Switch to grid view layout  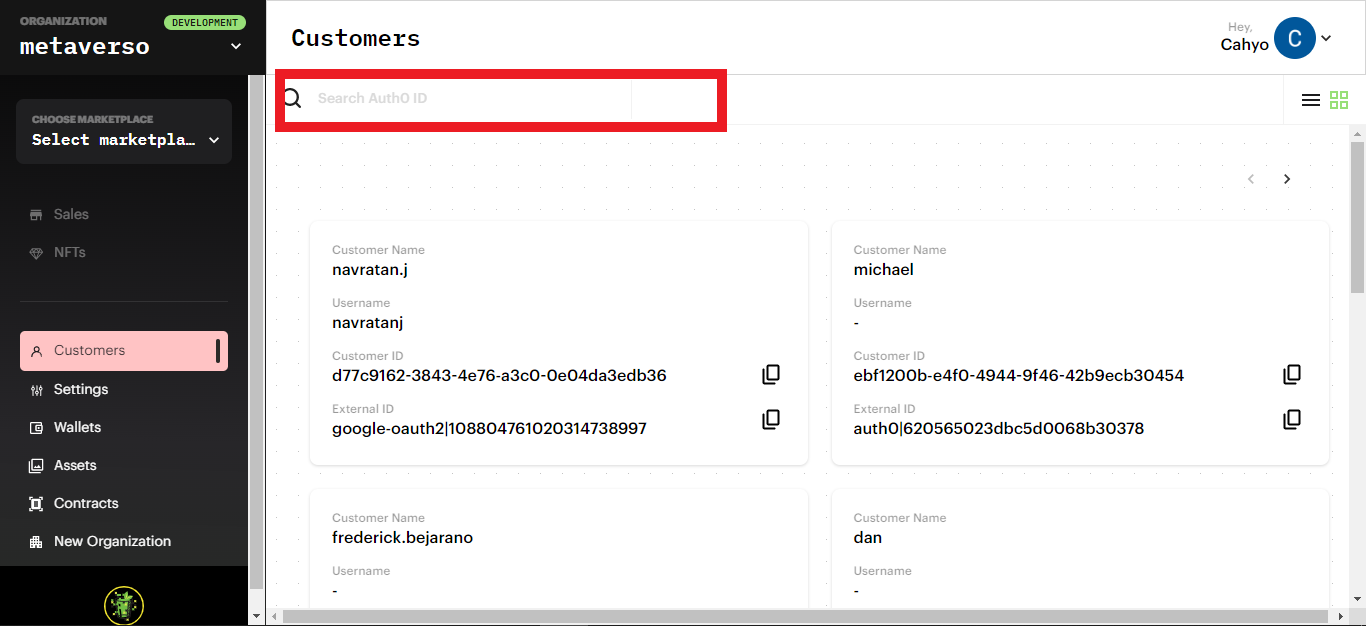pos(1339,100)
